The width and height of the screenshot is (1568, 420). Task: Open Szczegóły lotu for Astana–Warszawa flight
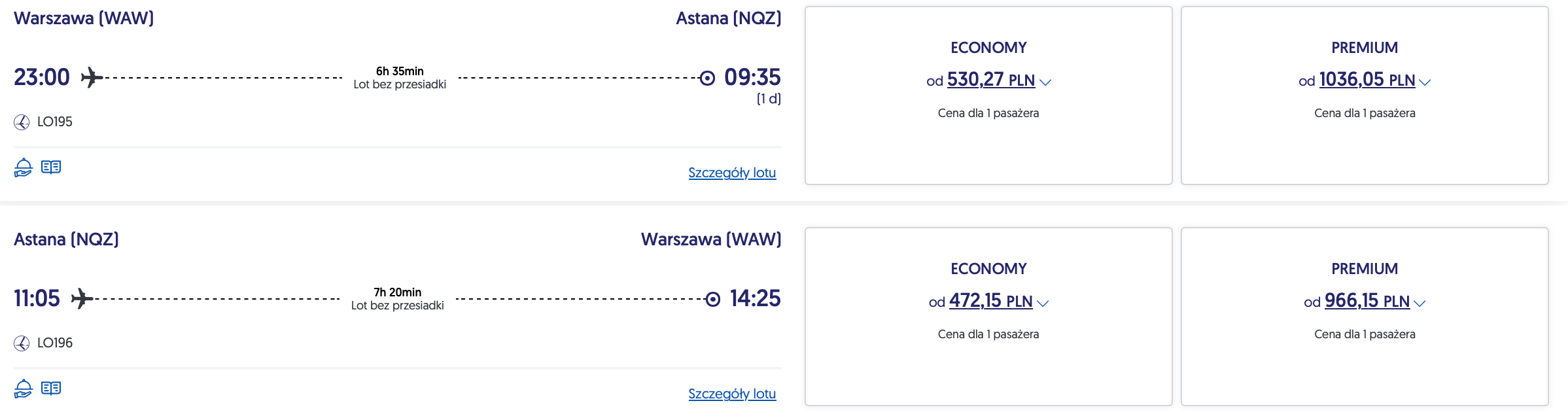click(732, 394)
